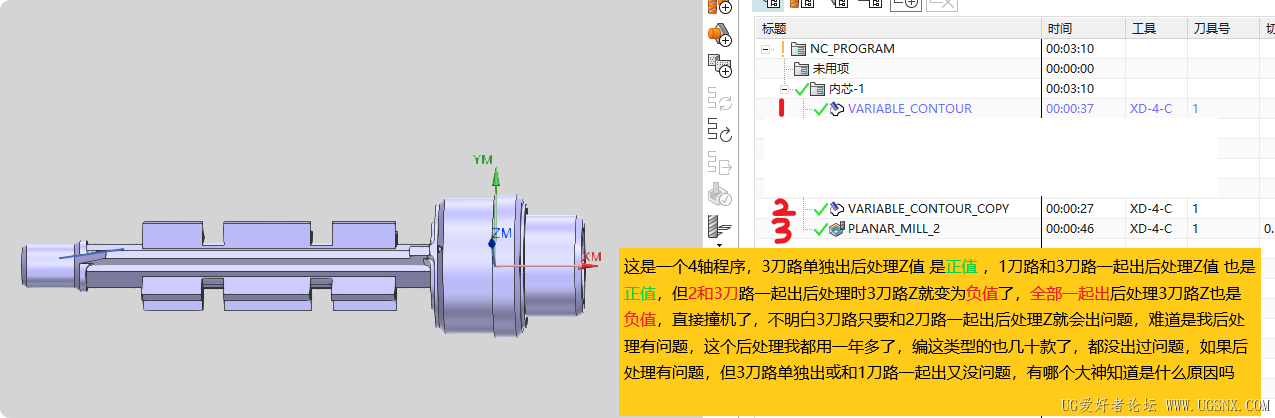
Task: Select the milling cutter icon at toolbar bottom
Action: pyautogui.click(x=719, y=227)
